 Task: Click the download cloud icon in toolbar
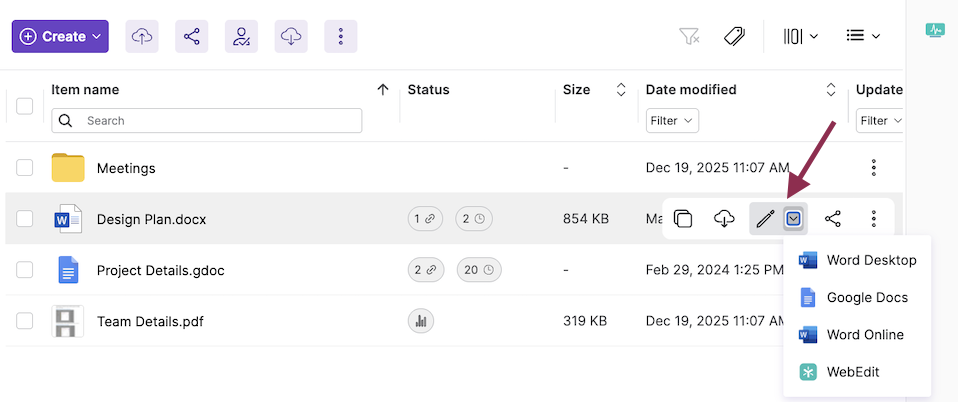(x=291, y=37)
